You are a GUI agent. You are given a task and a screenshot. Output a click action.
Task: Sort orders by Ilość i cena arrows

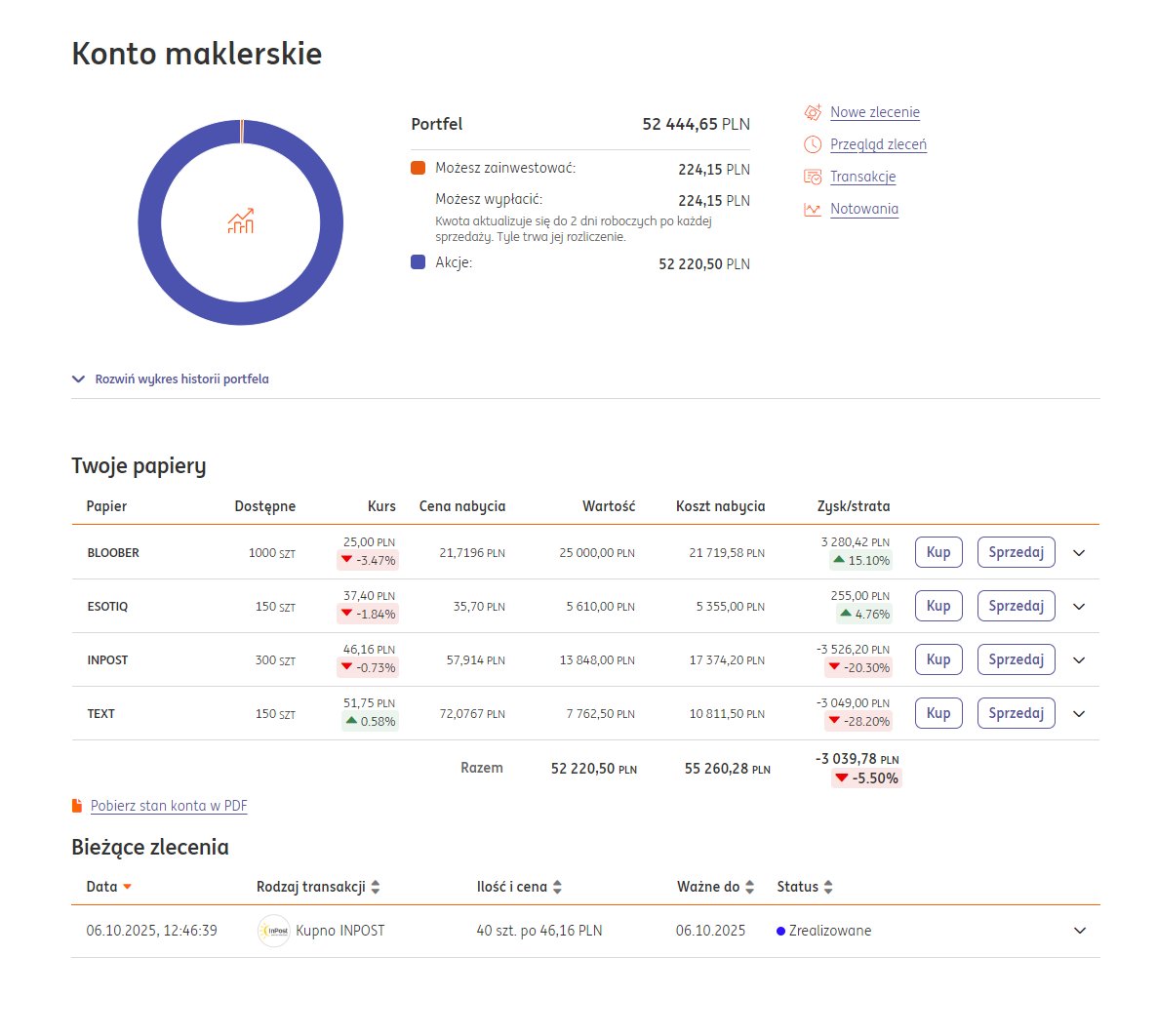pos(557,887)
